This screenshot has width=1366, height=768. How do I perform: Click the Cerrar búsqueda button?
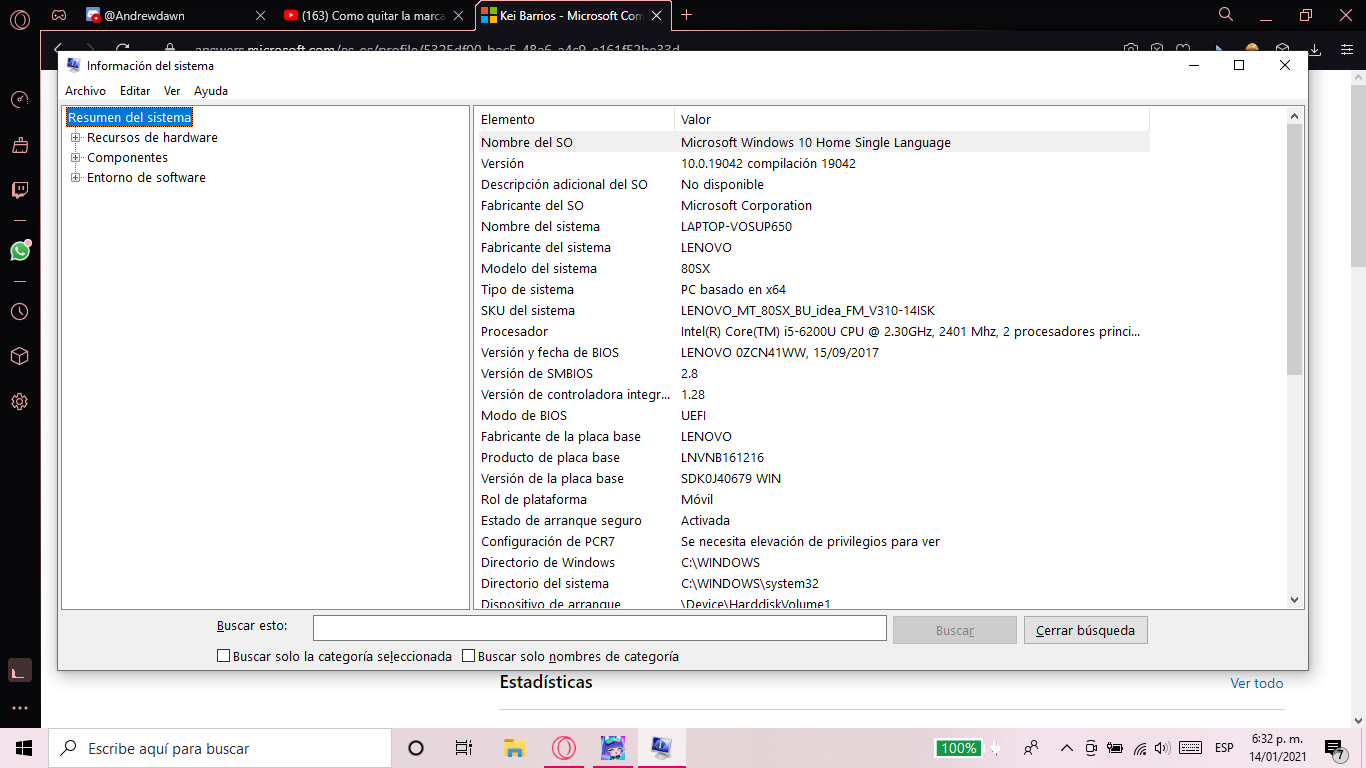tap(1085, 630)
